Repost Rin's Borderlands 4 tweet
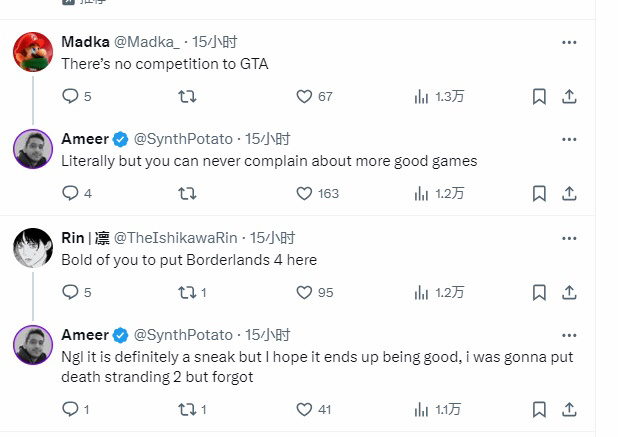Image resolution: width=618 pixels, height=437 pixels. (187, 292)
